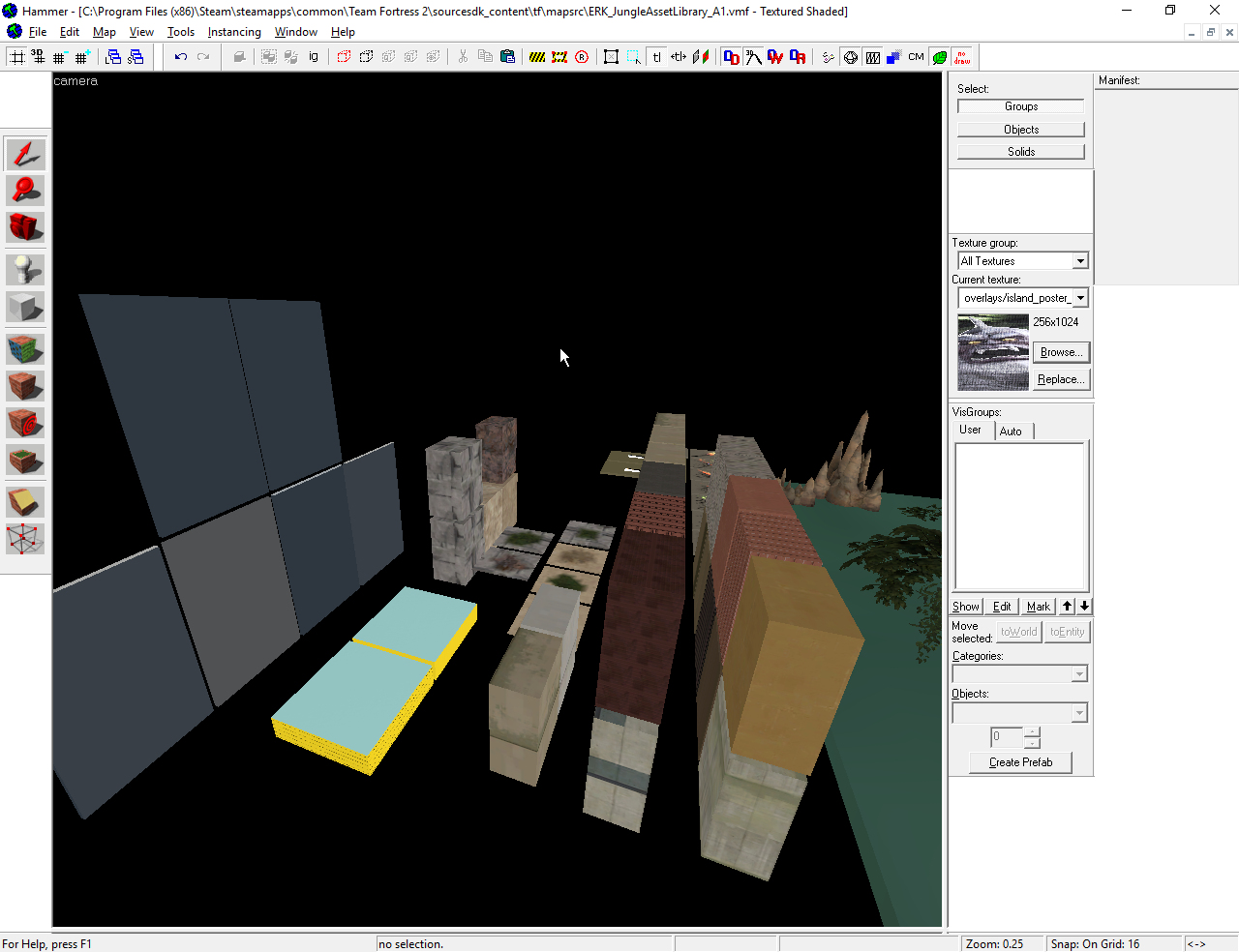Open the View menu
Viewport: 1239px width, 952px height.
click(x=141, y=32)
